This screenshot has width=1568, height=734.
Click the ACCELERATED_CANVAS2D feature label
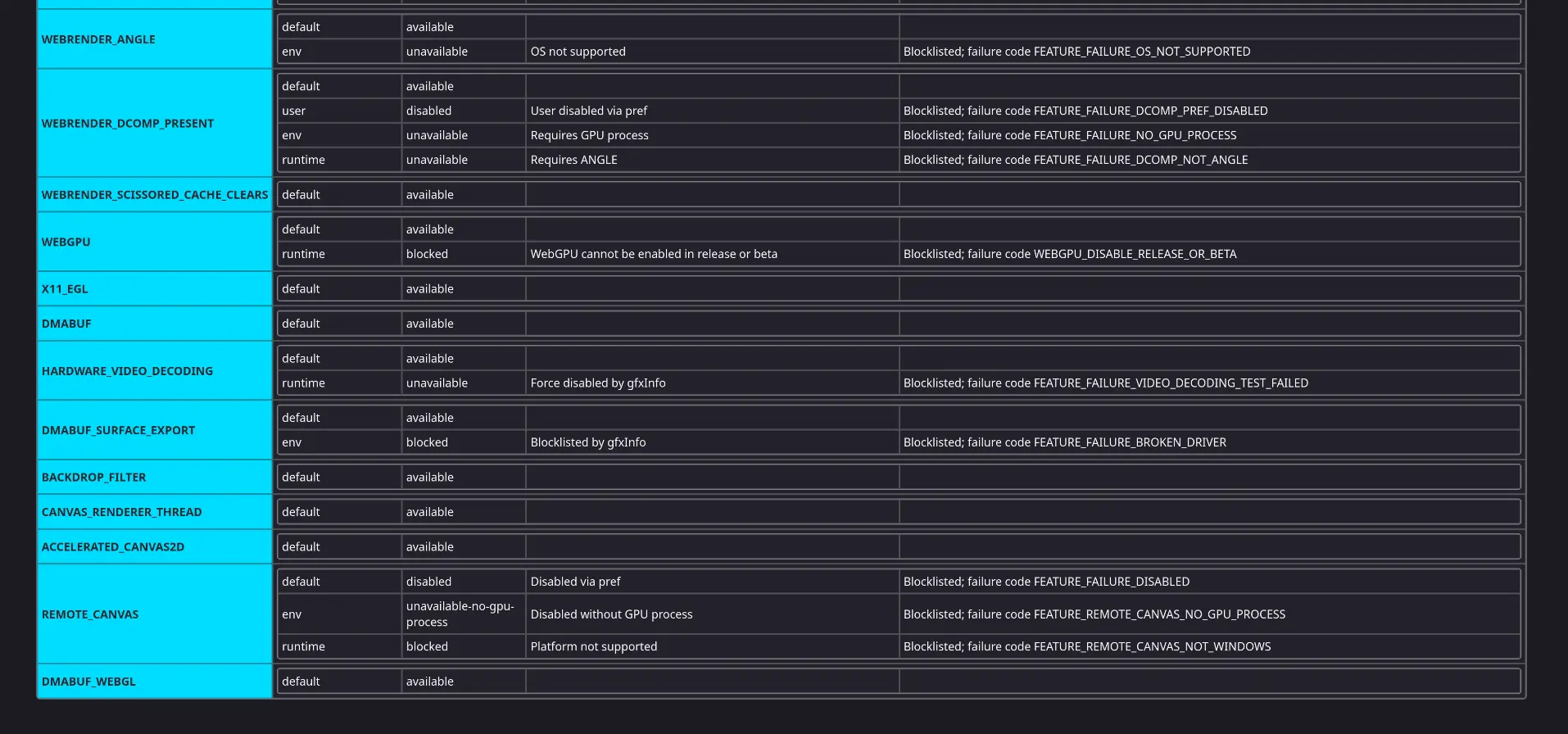[x=113, y=547]
